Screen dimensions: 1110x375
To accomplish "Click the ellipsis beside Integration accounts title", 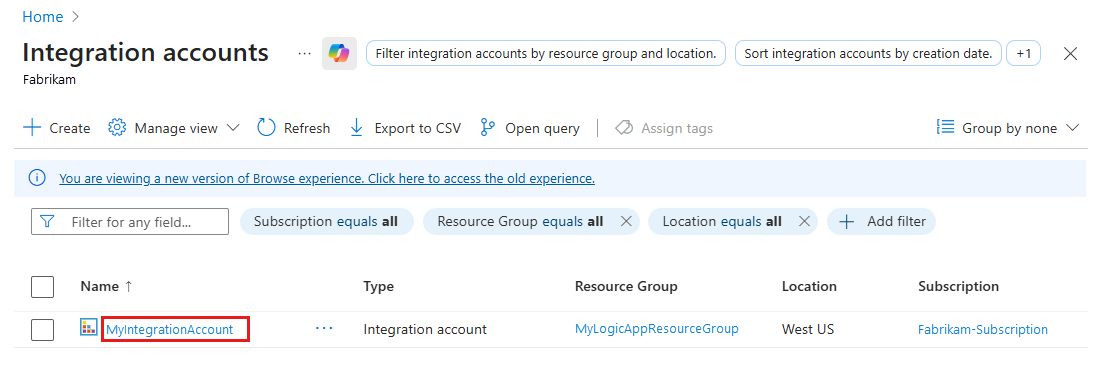I will (x=304, y=54).
